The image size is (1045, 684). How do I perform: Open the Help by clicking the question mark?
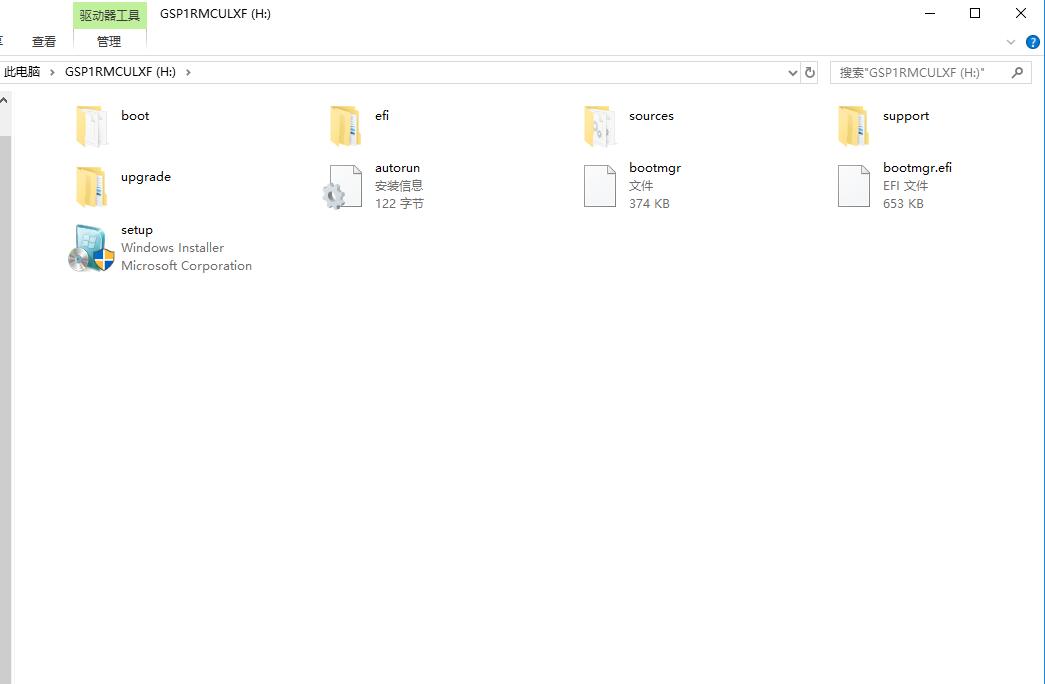coord(1032,42)
